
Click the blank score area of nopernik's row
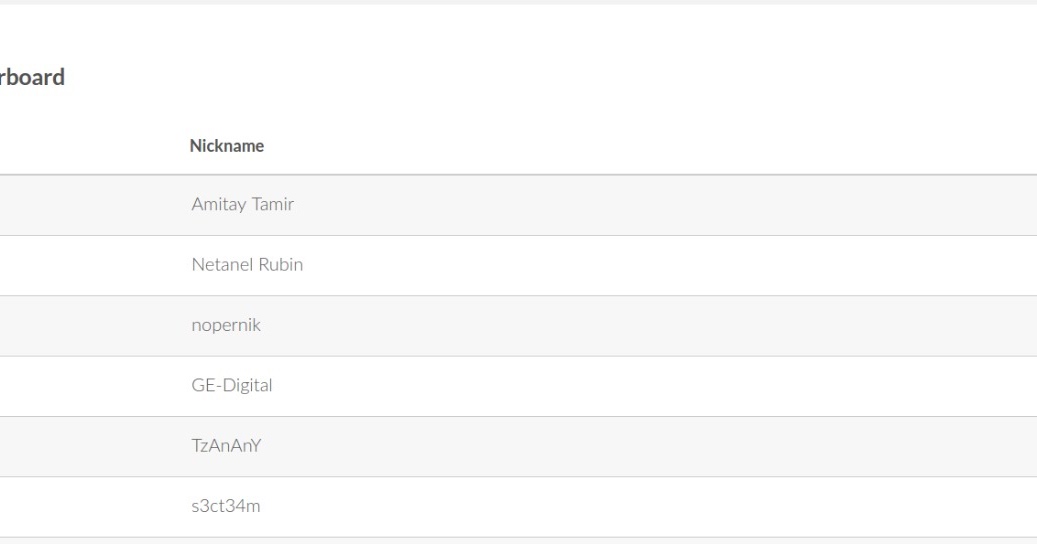coord(661,326)
